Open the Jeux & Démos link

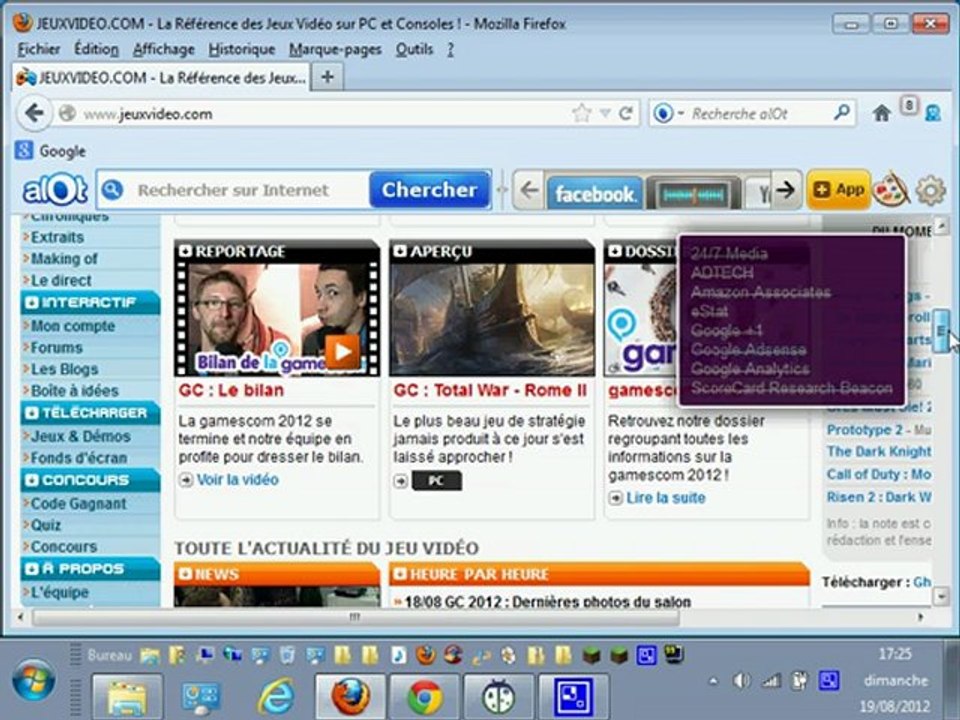tap(80, 436)
